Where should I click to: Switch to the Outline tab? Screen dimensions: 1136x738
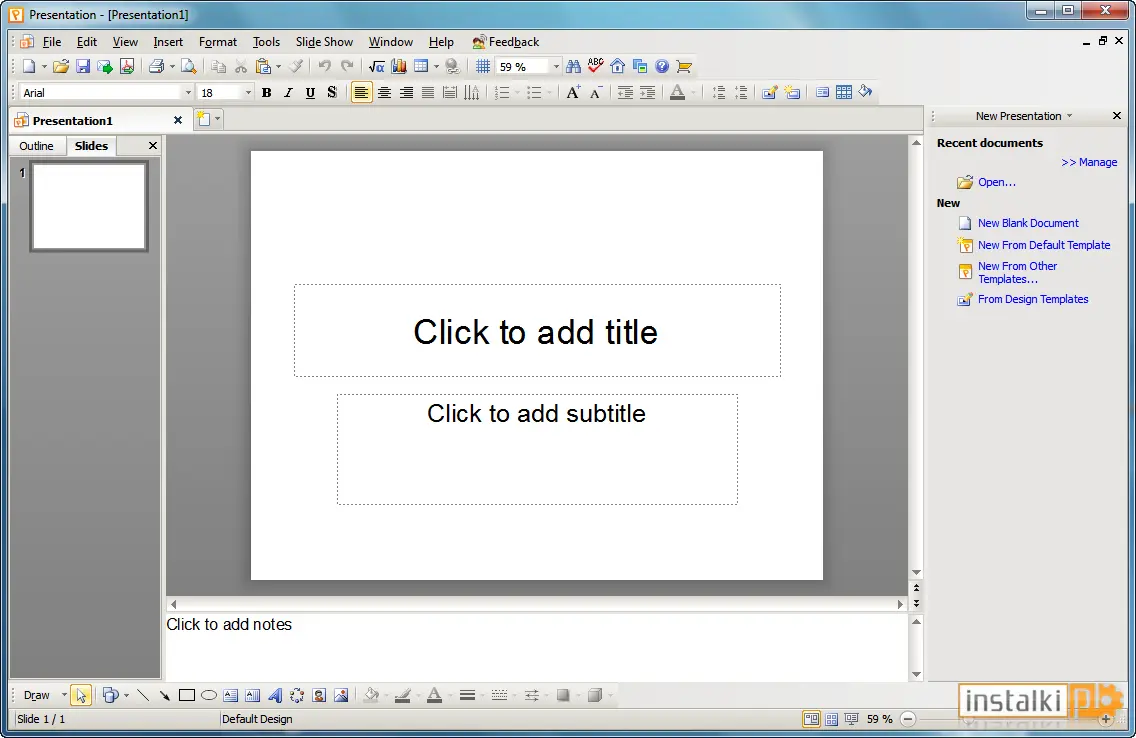(x=36, y=146)
